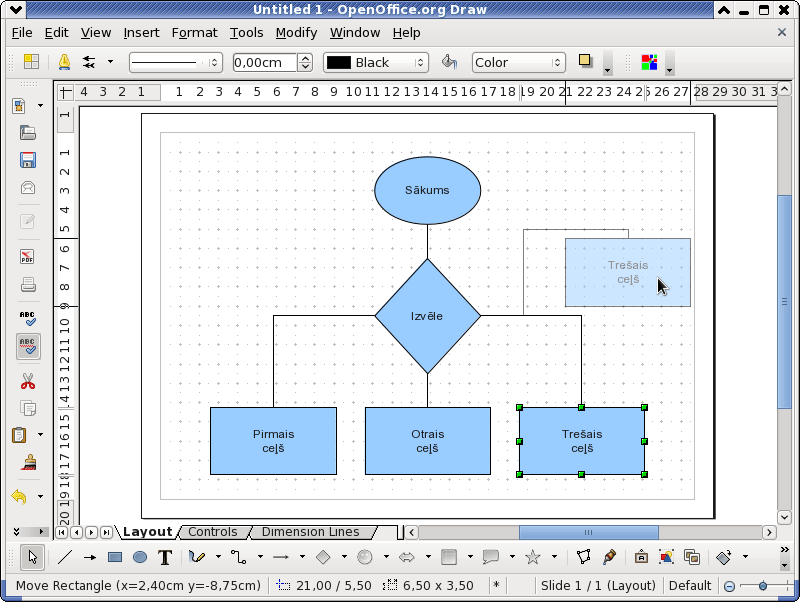
Task: Open the Color area style dropdown
Action: point(518,63)
